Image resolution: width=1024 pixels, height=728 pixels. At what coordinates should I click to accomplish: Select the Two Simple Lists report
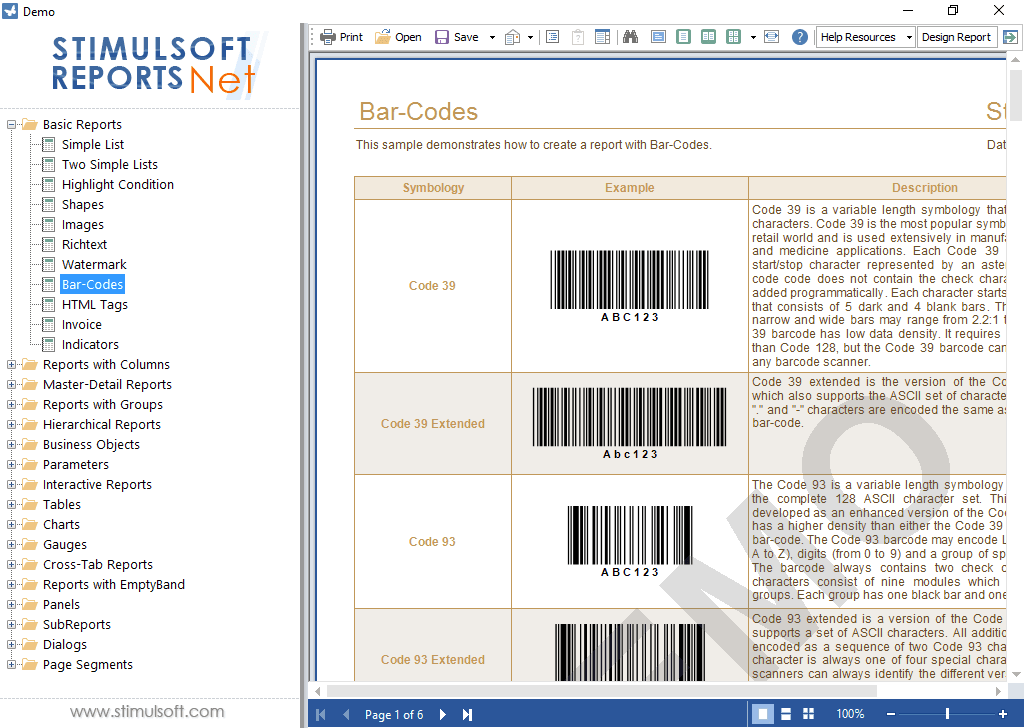pyautogui.click(x=110, y=165)
